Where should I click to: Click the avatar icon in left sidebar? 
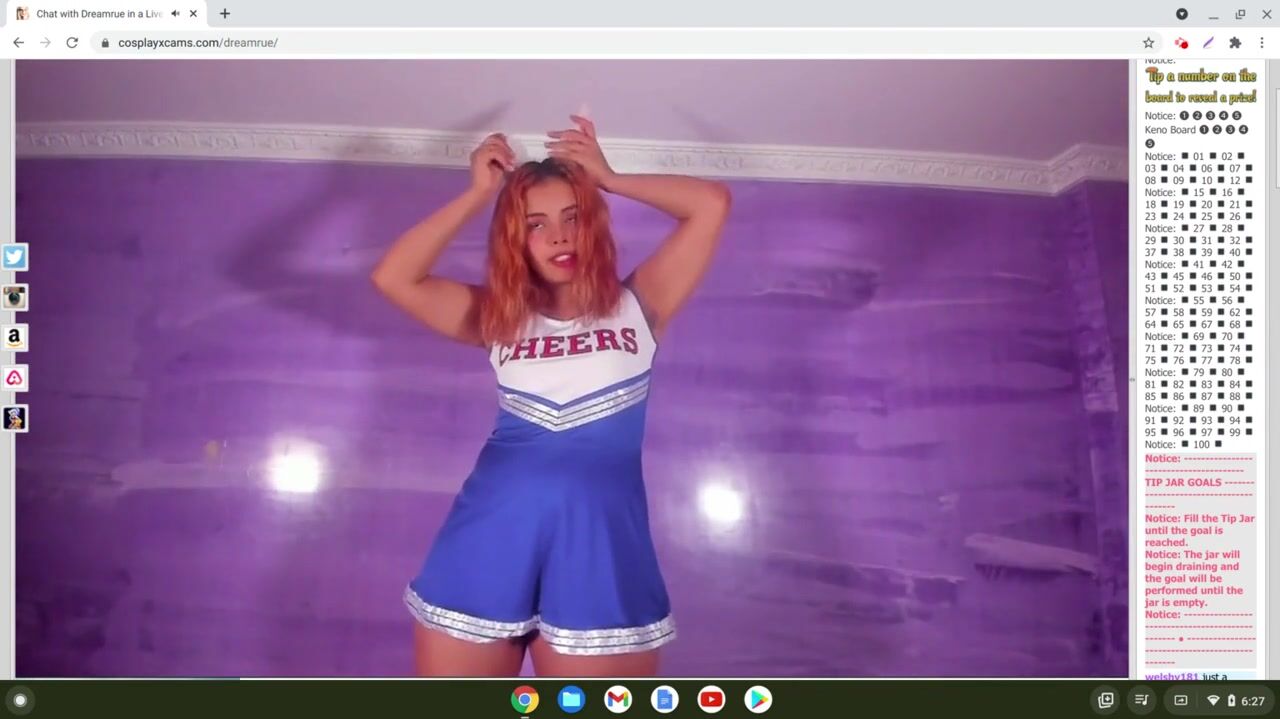14,418
